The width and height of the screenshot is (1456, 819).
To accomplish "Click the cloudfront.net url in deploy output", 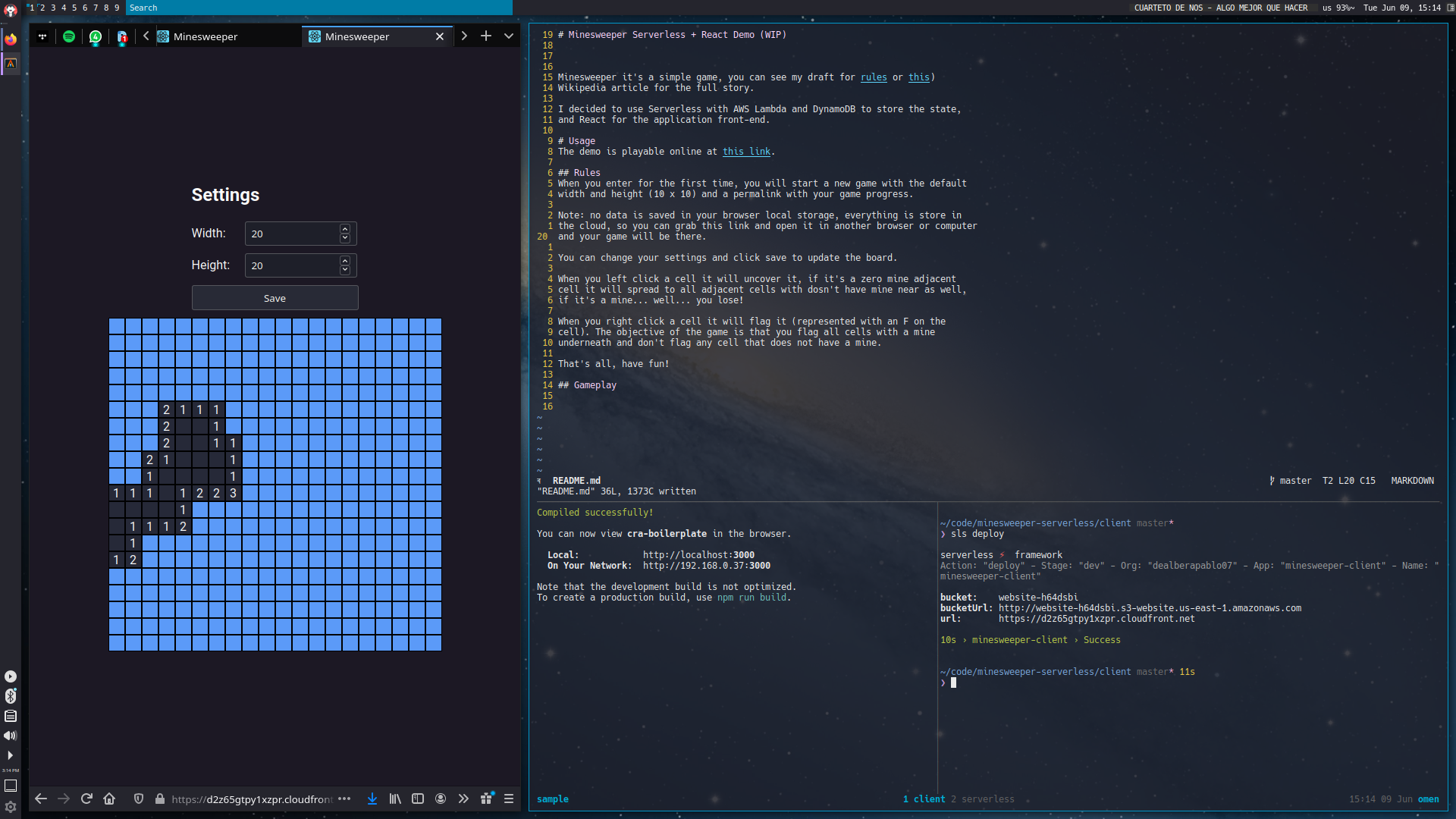I will (x=1096, y=619).
